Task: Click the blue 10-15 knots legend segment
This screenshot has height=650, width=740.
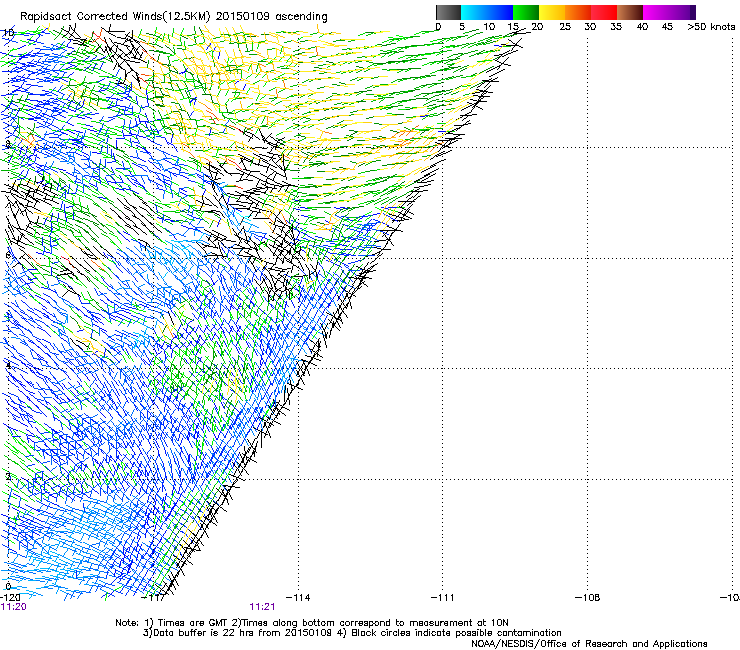Action: click(500, 12)
